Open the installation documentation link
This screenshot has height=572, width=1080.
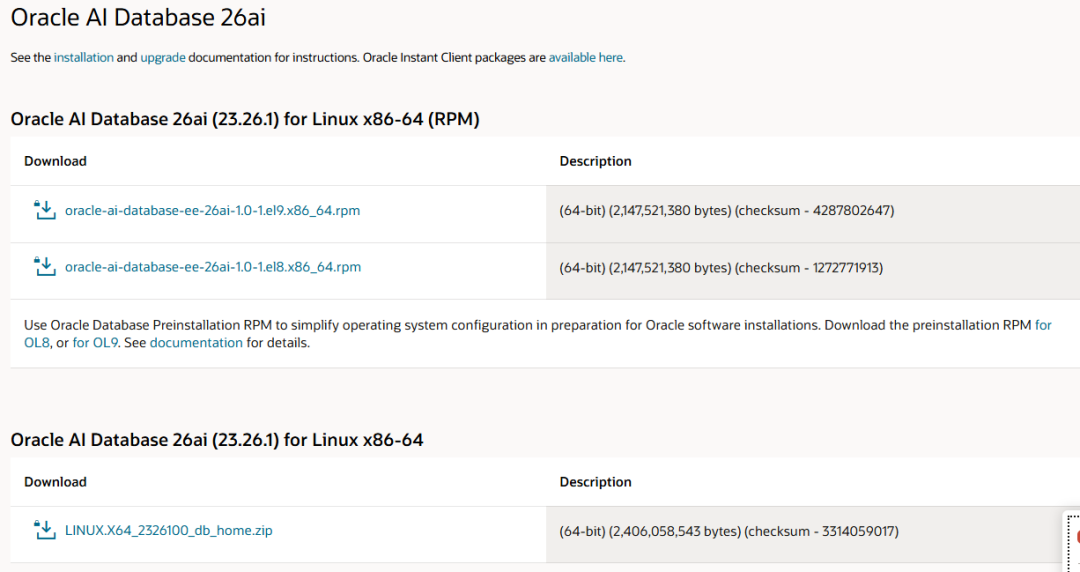[83, 57]
